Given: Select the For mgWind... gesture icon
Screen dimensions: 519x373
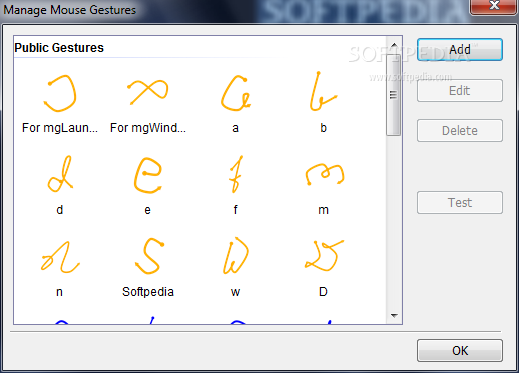Looking at the screenshot, I should [148, 92].
